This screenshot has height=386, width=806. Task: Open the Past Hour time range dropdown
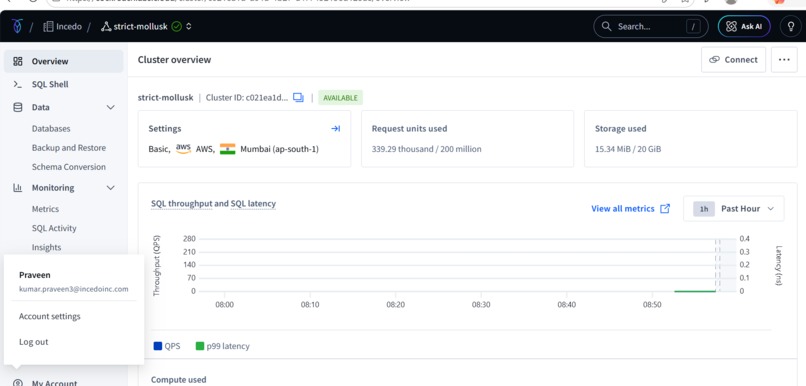tap(734, 209)
